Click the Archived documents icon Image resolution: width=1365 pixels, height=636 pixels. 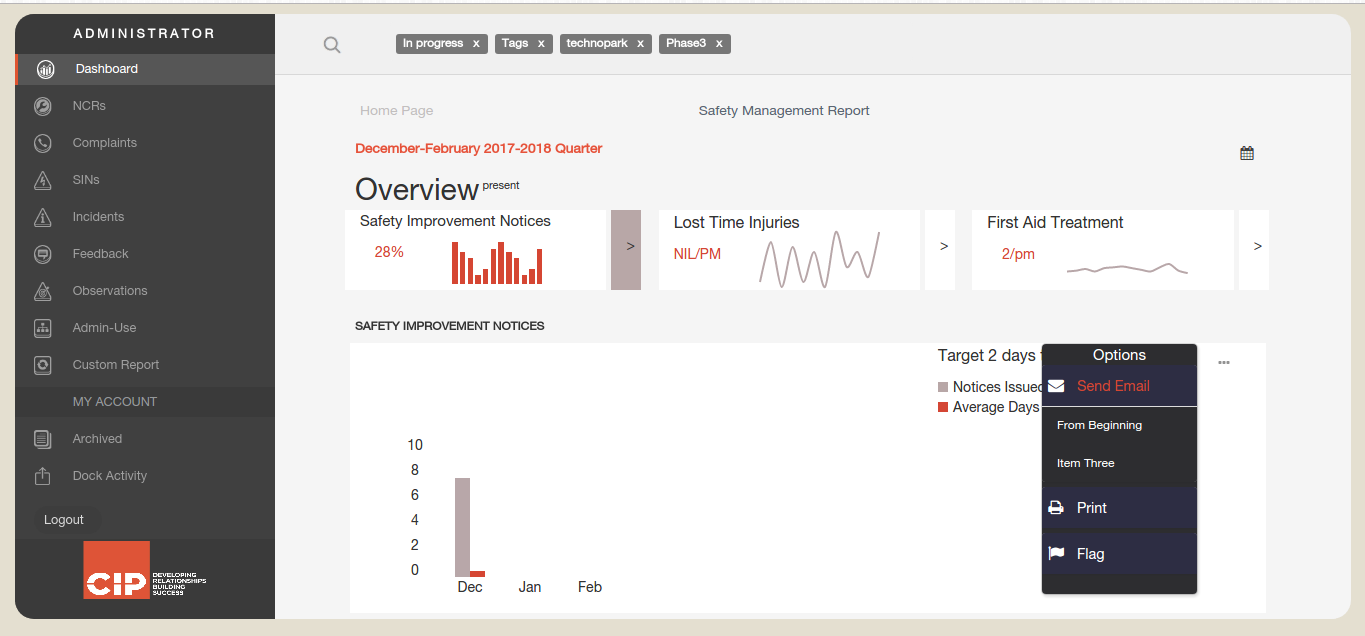click(43, 439)
